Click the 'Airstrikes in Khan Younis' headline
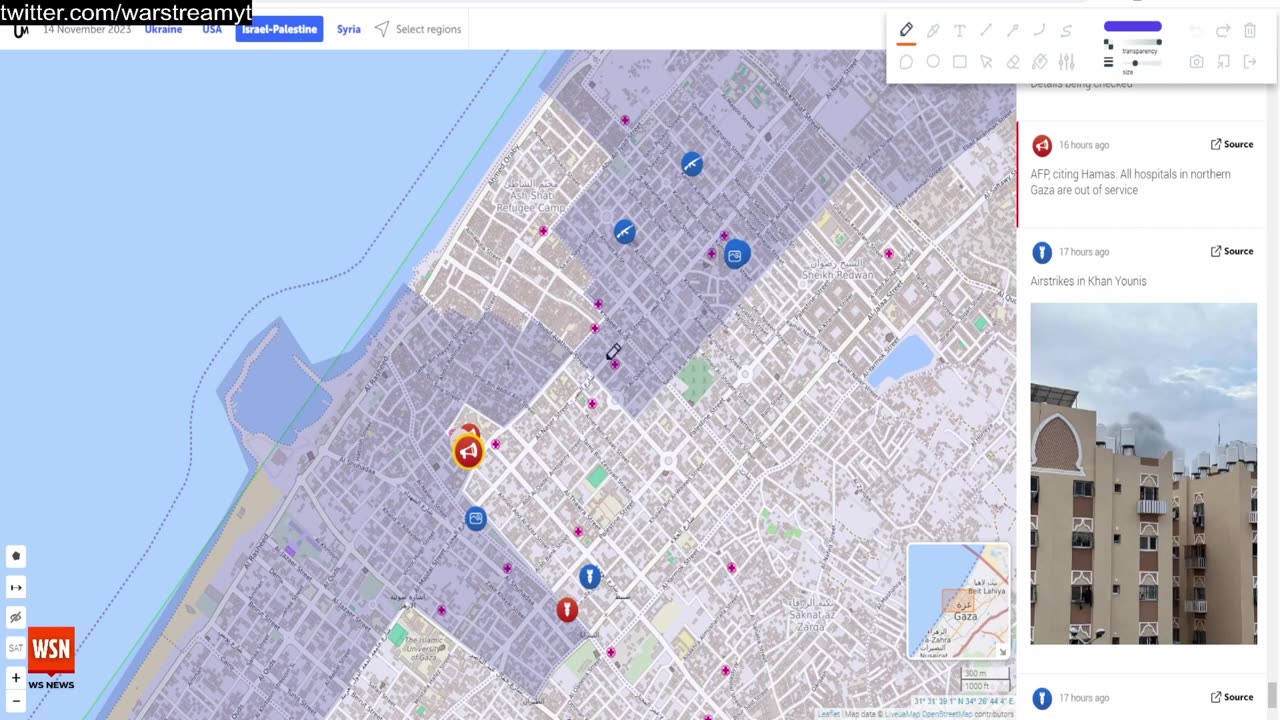Viewport: 1280px width, 720px height. (1088, 281)
